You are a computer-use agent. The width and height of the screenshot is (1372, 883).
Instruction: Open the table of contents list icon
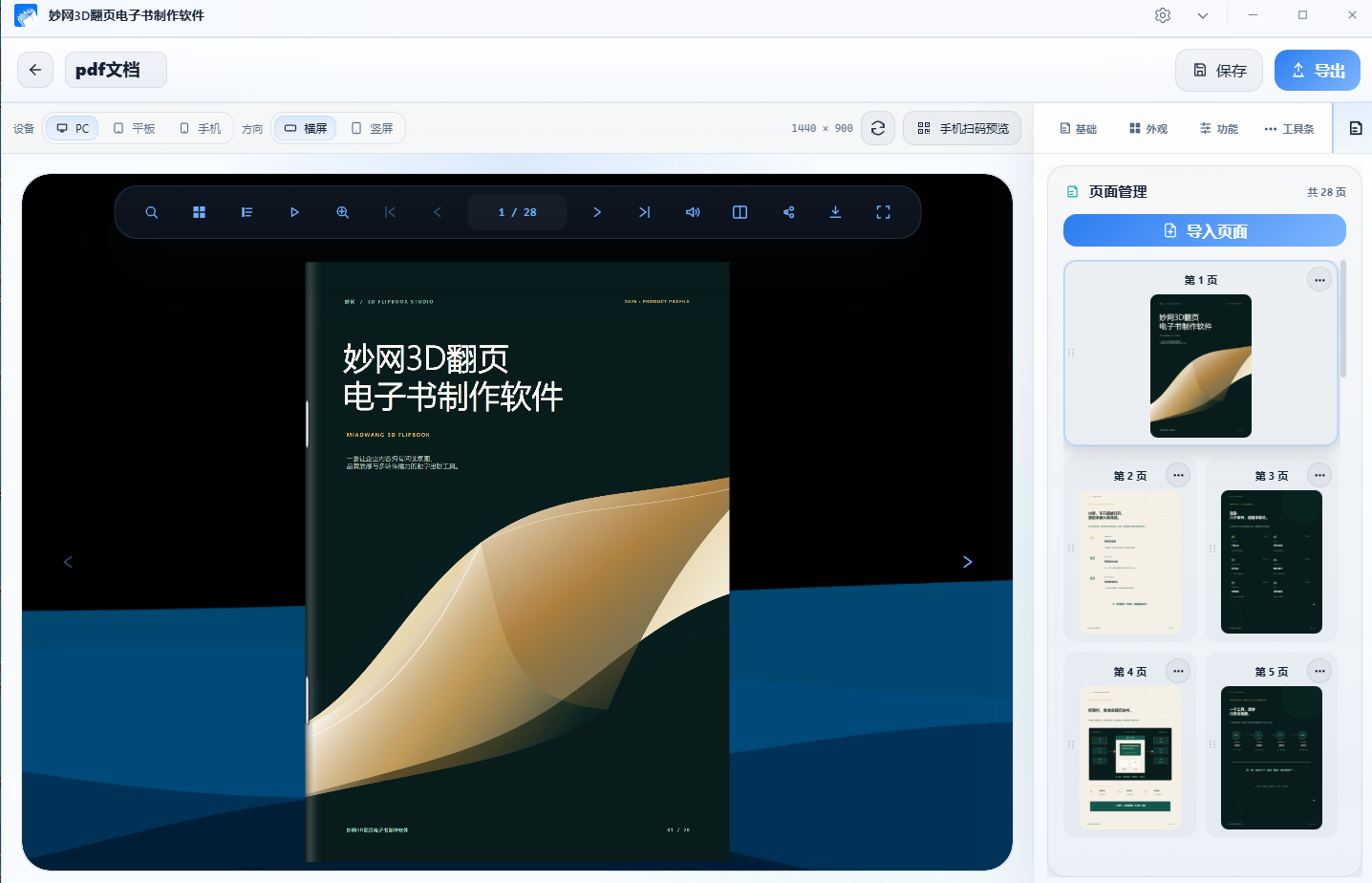click(x=247, y=212)
